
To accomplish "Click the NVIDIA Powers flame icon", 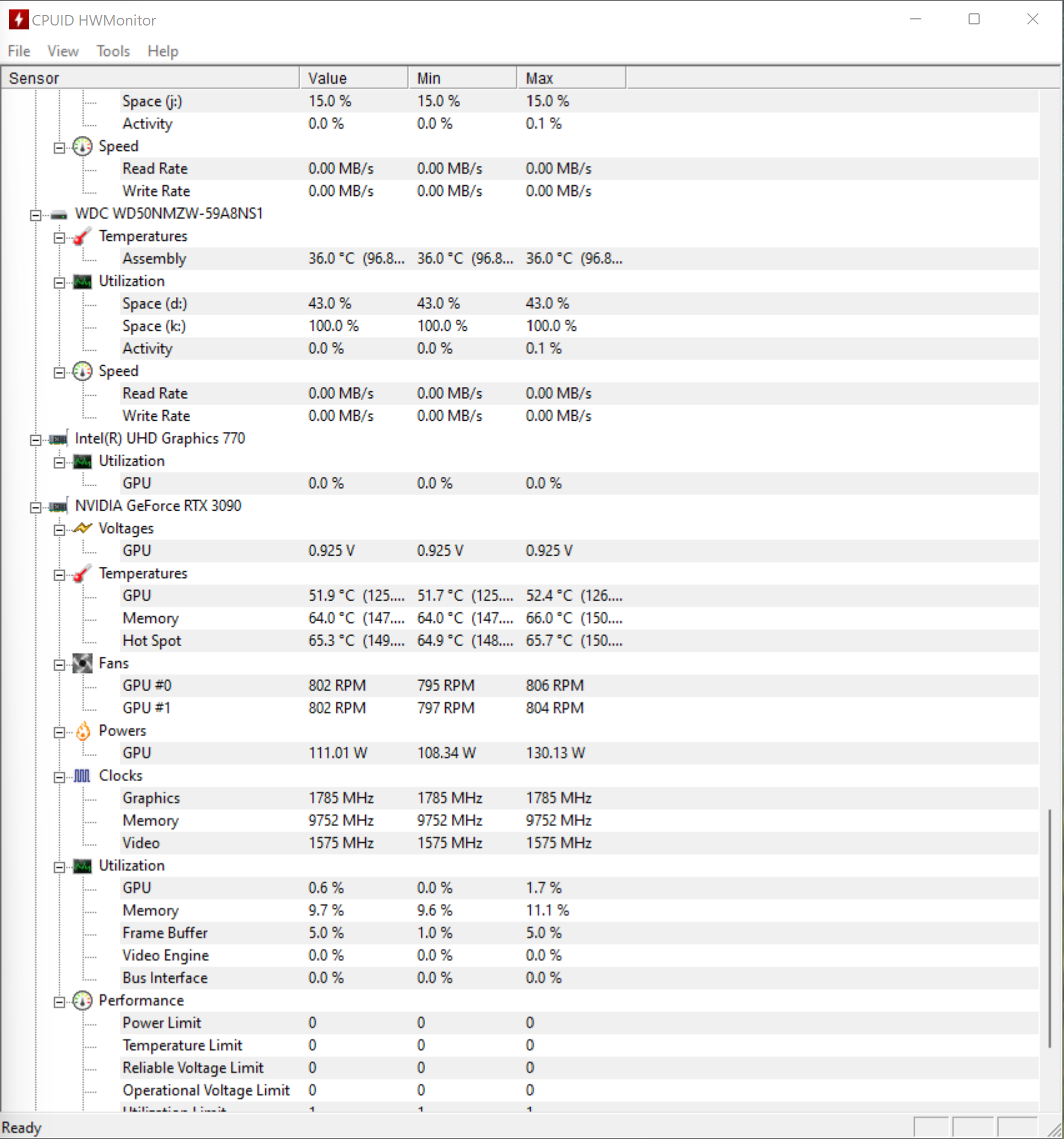I will point(83,731).
